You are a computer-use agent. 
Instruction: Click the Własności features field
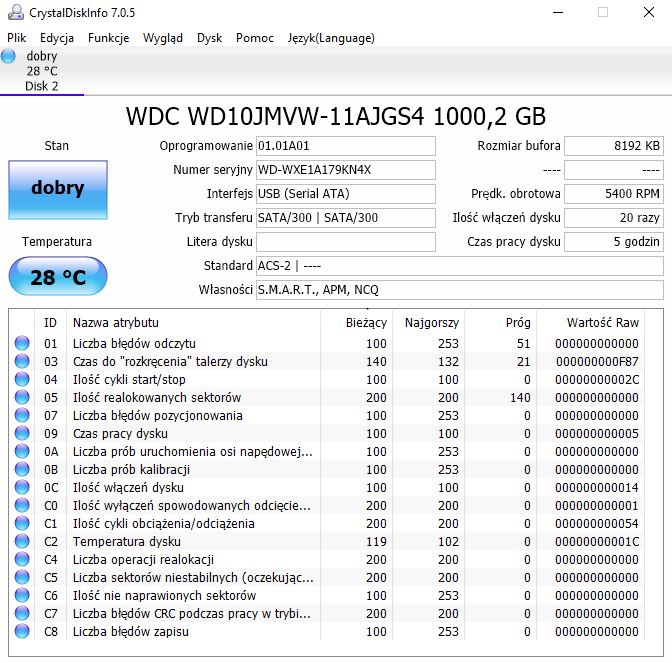point(459,290)
